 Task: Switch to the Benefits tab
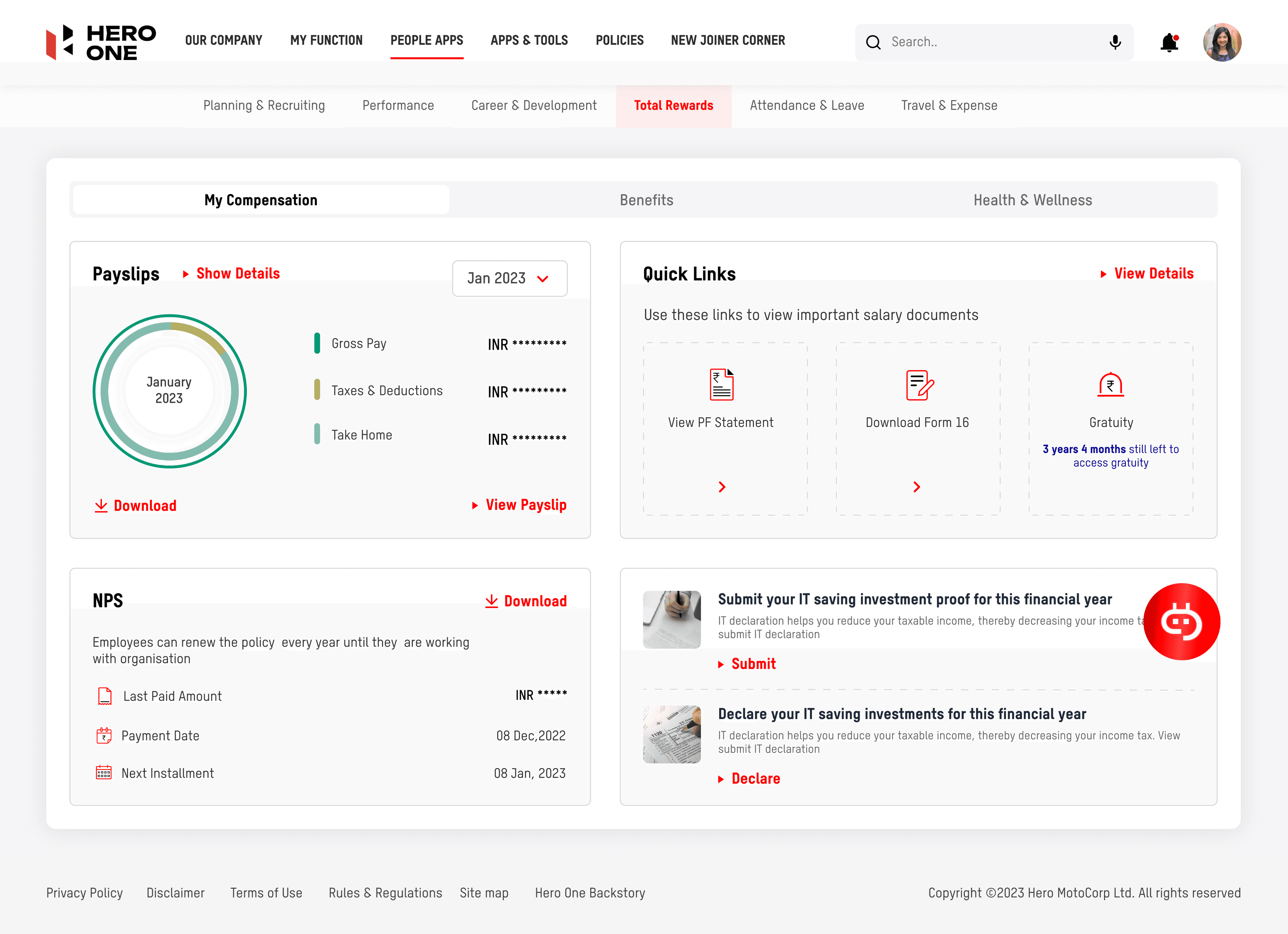pyautogui.click(x=646, y=200)
